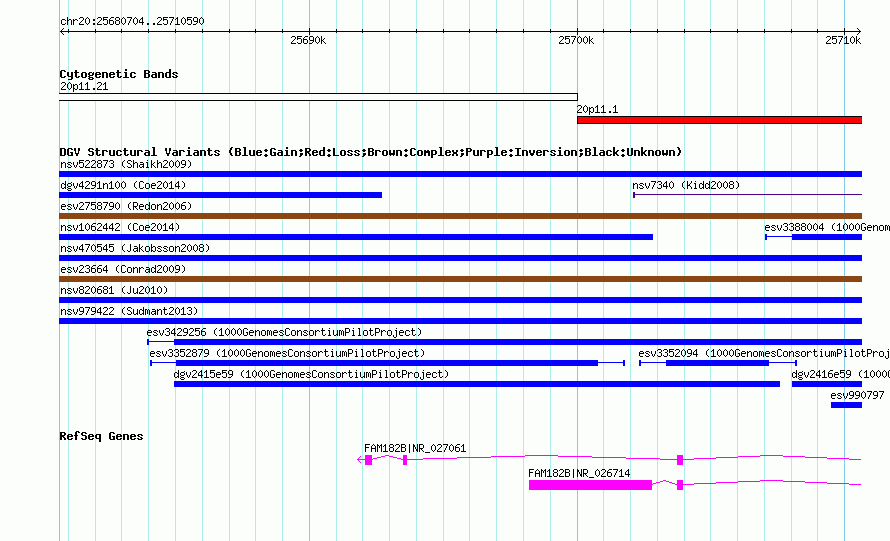Viewport: 890px width, 541px height.
Task: Click the blue bar for nsv820681
Action: (460, 300)
